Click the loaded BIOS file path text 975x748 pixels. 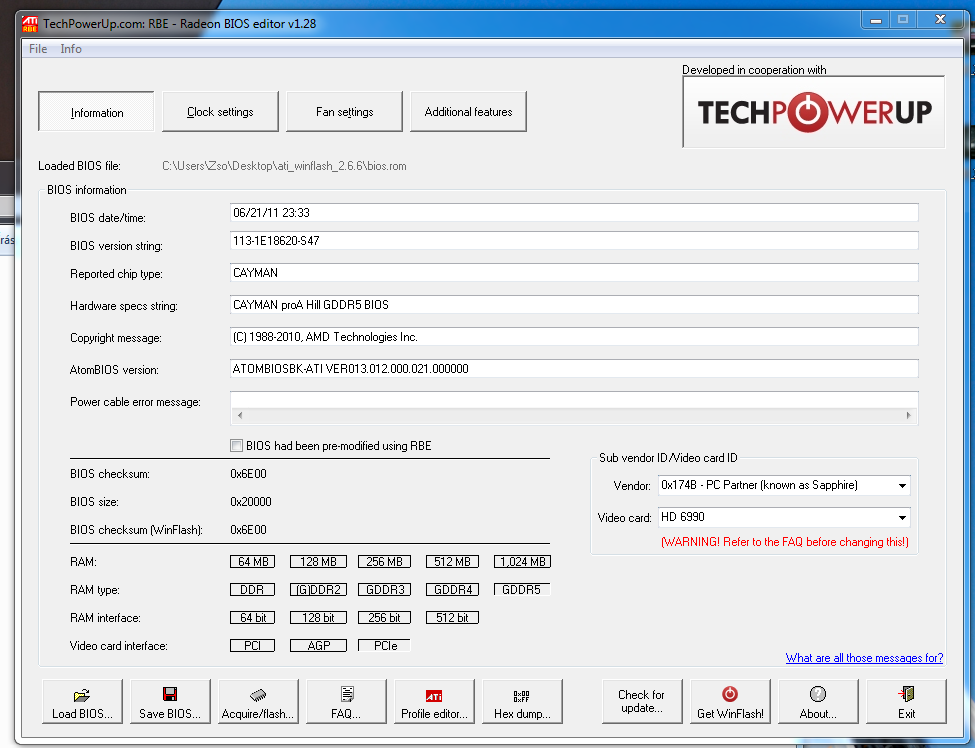point(284,166)
